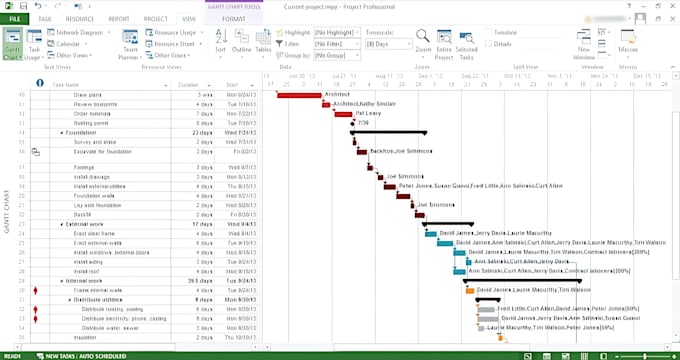Collapse the ribbon with the chevron
This screenshot has width=680, height=360.
click(673, 67)
